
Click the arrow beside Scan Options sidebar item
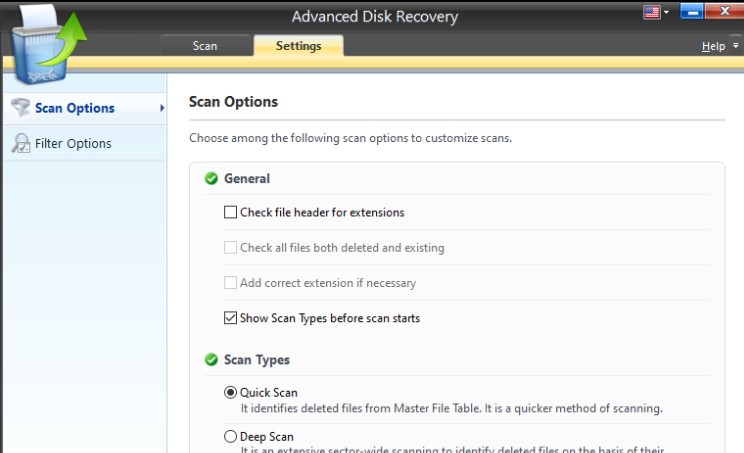click(162, 108)
